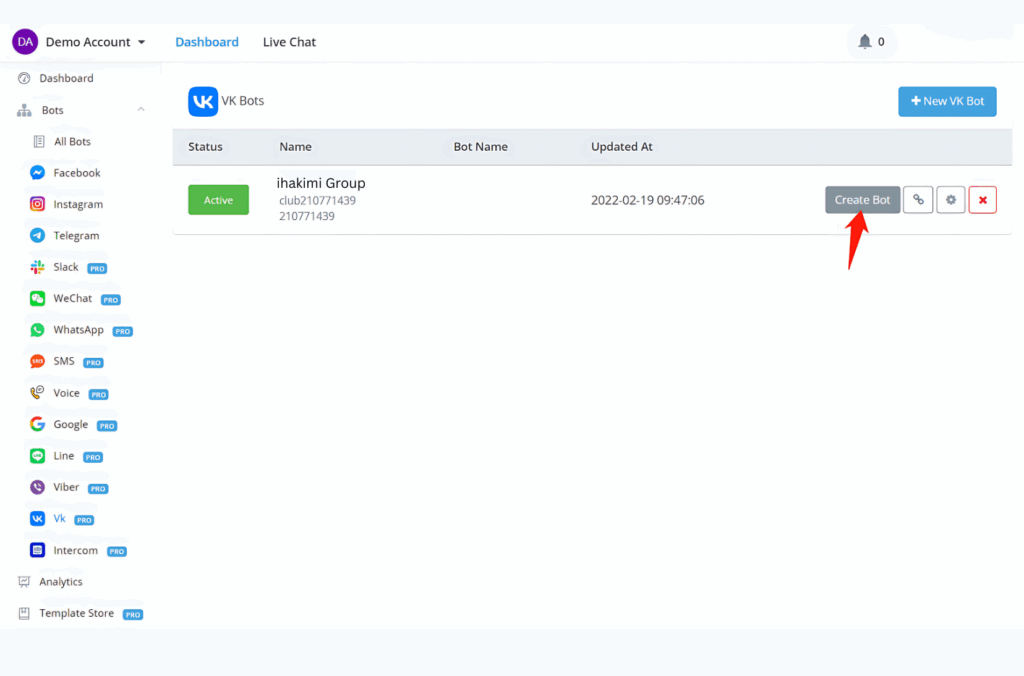Open settings gear for ihakimi Group

(950, 200)
